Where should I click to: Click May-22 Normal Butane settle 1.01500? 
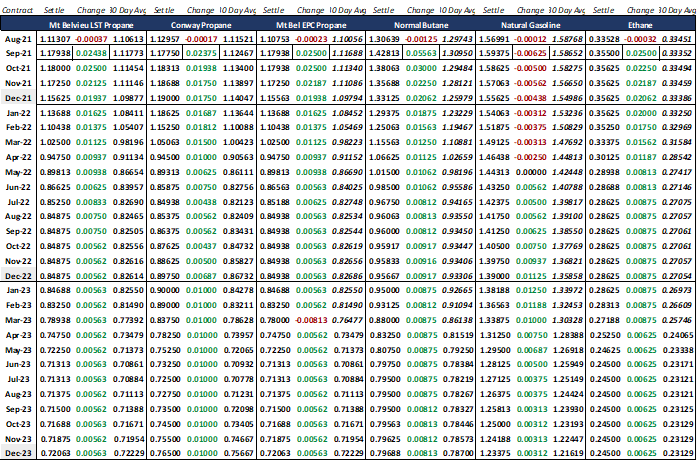coord(385,172)
